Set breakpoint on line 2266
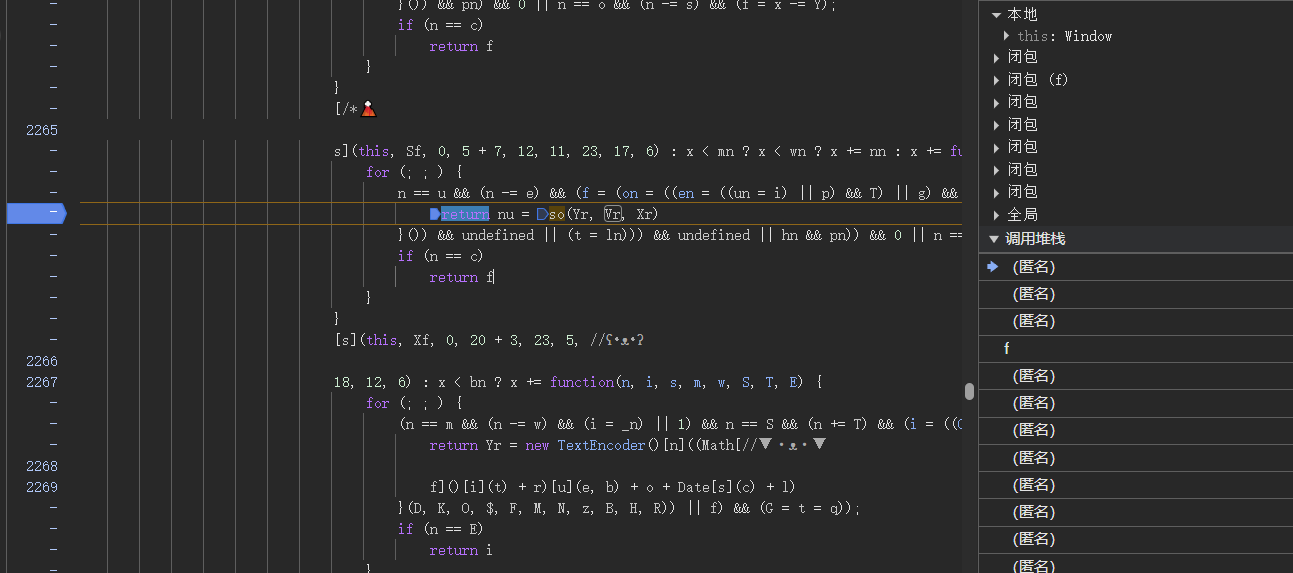Image resolution: width=1293 pixels, height=573 pixels. [x=42, y=361]
